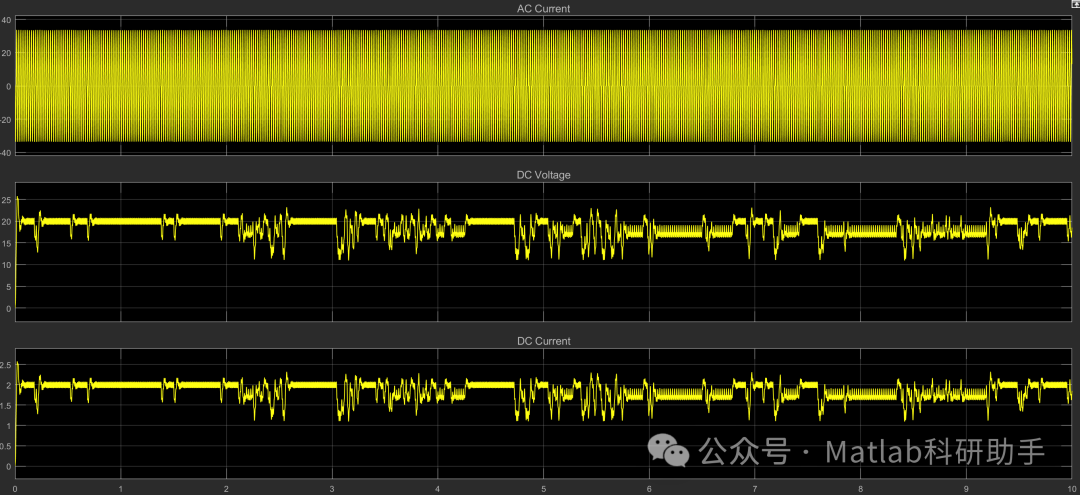This screenshot has width=1080, height=495.
Task: Click the time axis tick label "9"
Action: click(x=966, y=487)
